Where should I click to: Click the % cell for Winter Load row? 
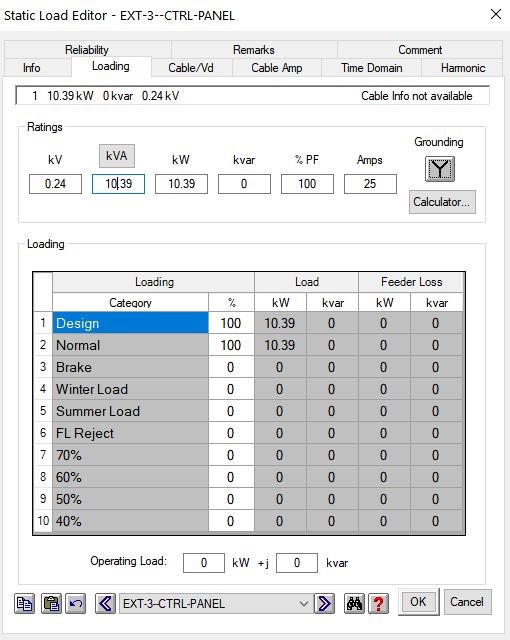231,389
